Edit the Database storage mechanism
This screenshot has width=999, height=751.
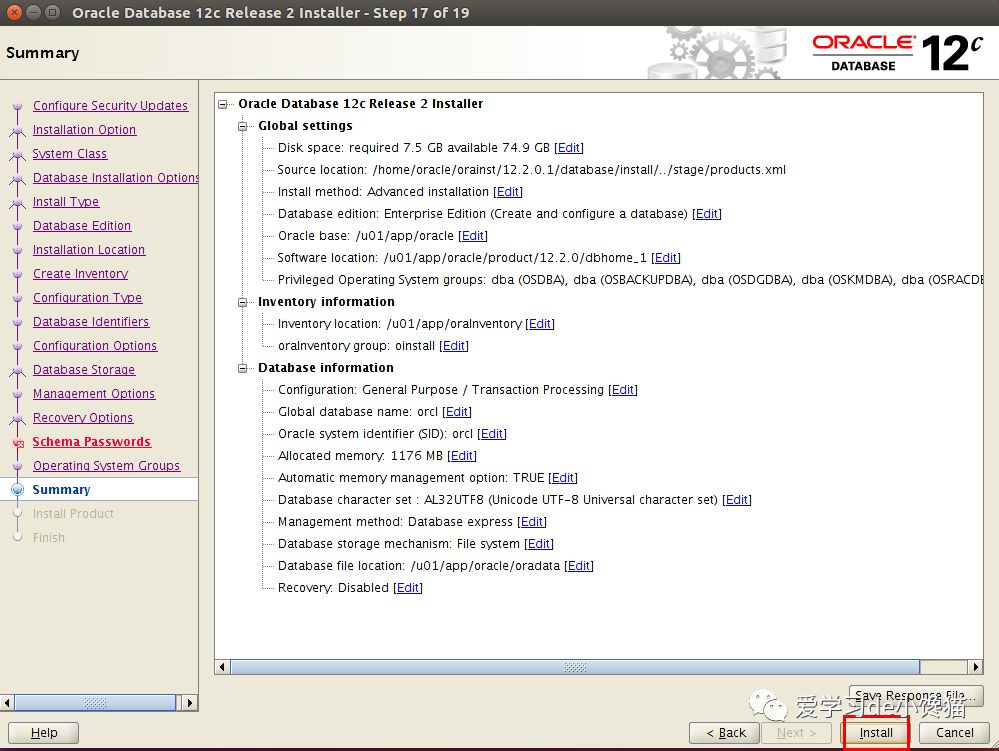click(539, 544)
